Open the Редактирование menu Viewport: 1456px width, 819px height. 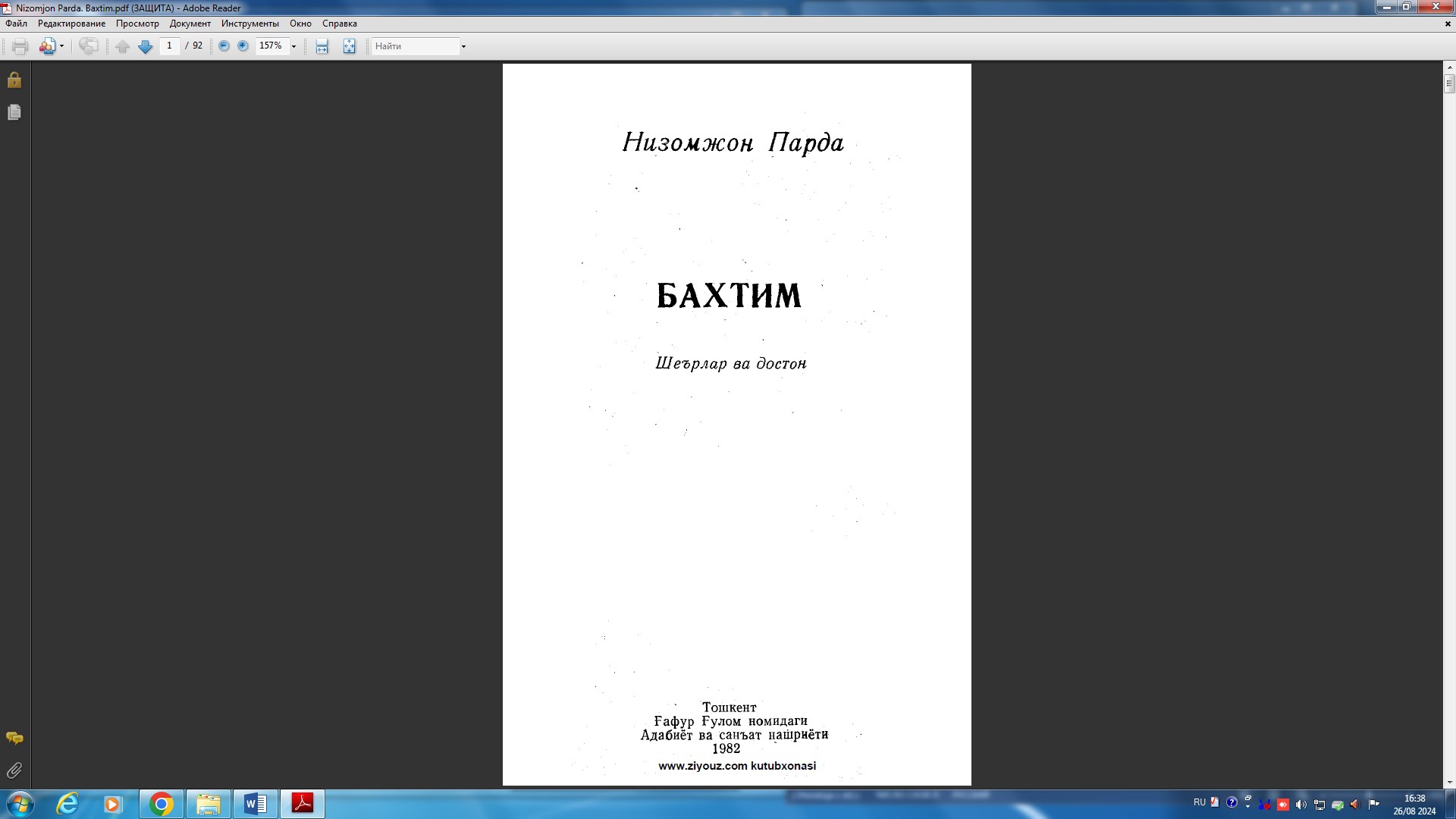72,24
